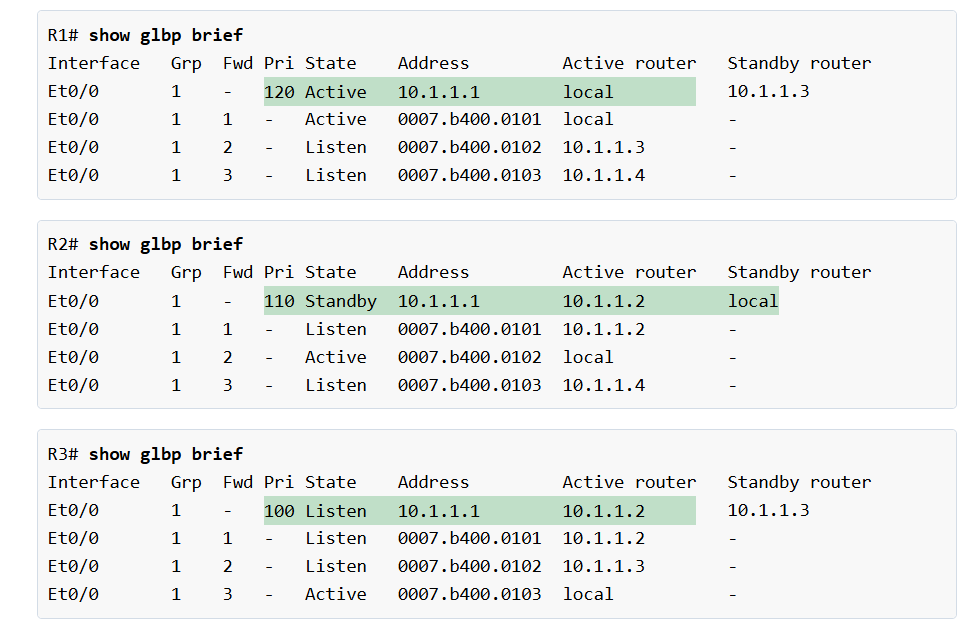Select priority value 120 in R1 output
This screenshot has width=971, height=636.
pyautogui.click(x=279, y=92)
